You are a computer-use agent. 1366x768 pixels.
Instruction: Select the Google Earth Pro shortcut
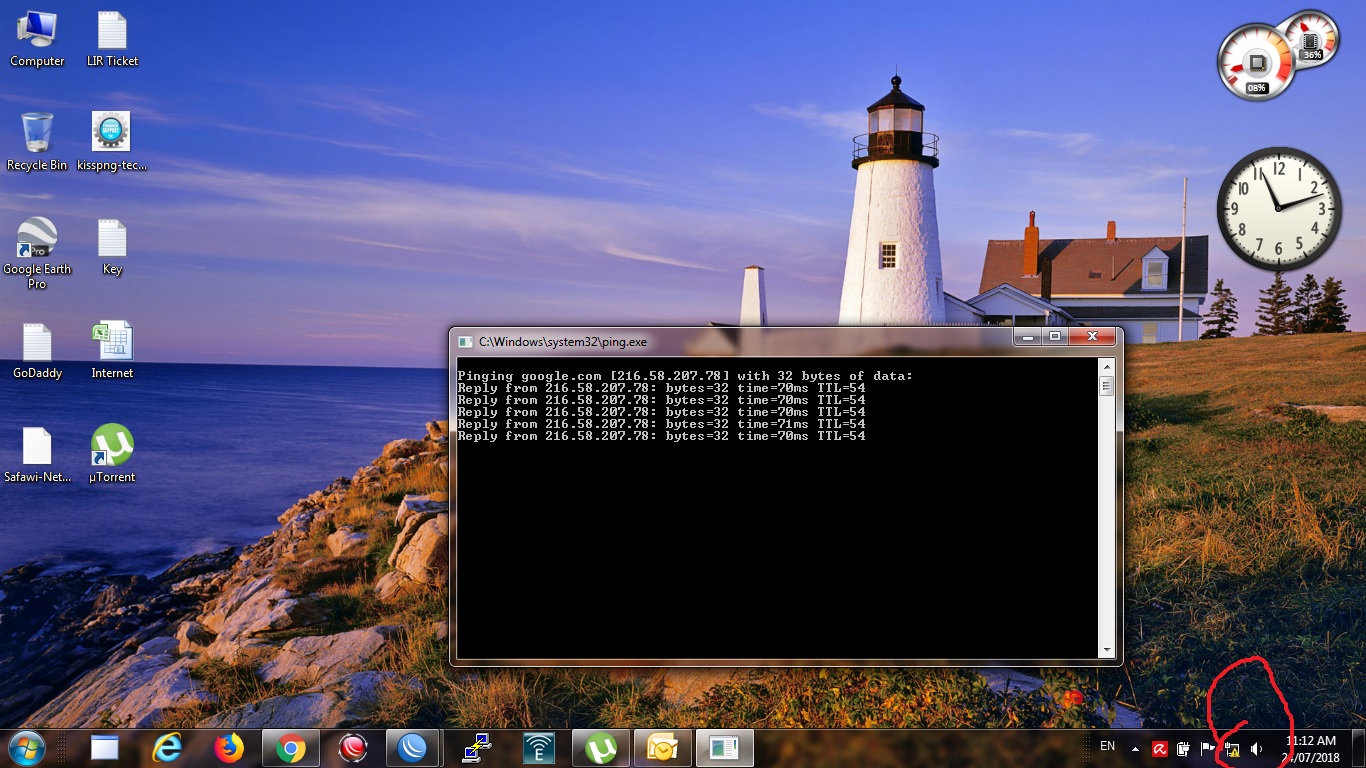37,253
